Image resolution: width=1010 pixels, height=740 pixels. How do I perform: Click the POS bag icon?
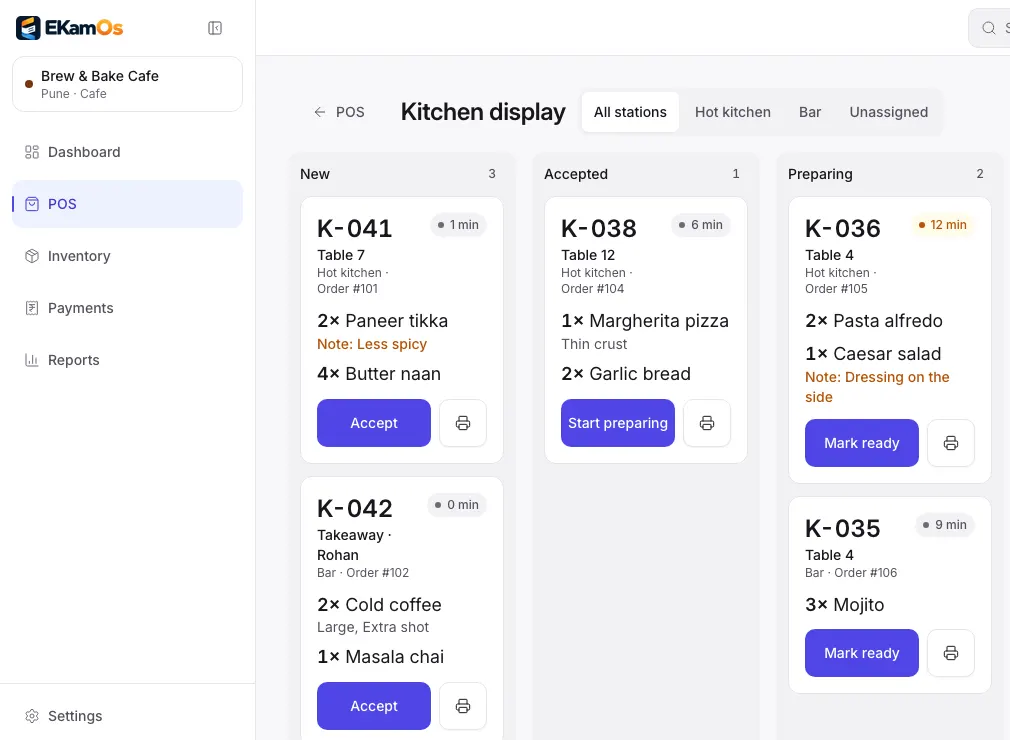(x=32, y=204)
